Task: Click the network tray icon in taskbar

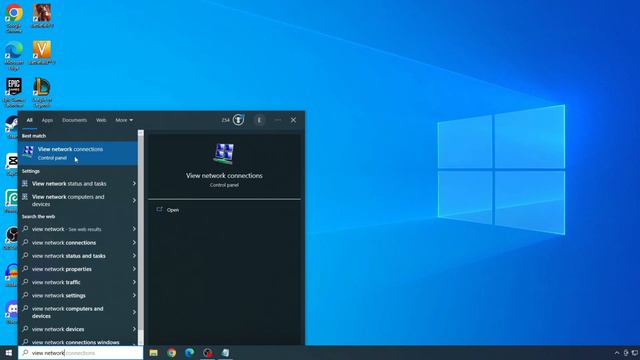Action: (635, 353)
